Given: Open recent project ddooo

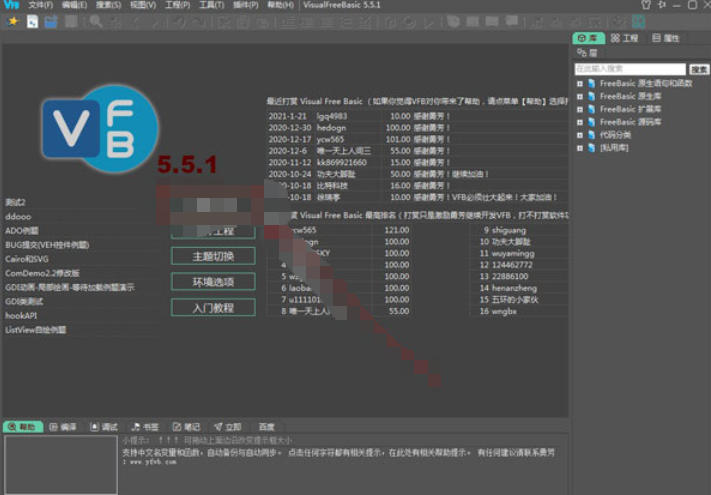Looking at the screenshot, I should 18,217.
